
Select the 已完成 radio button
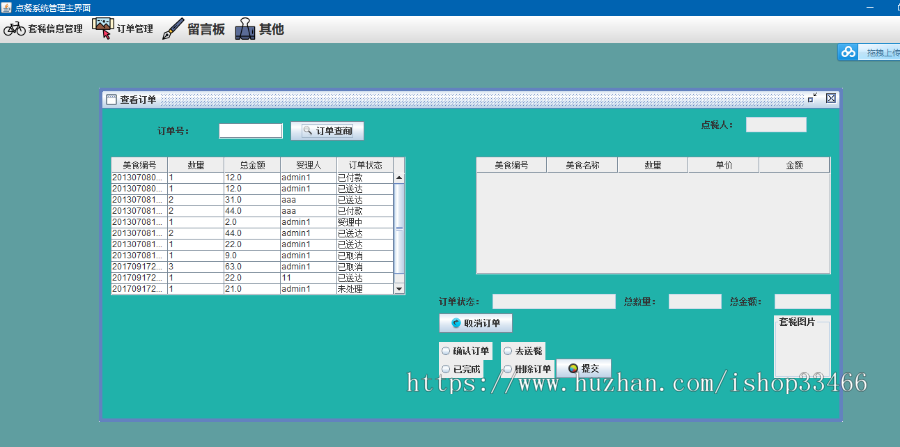tap(461, 369)
